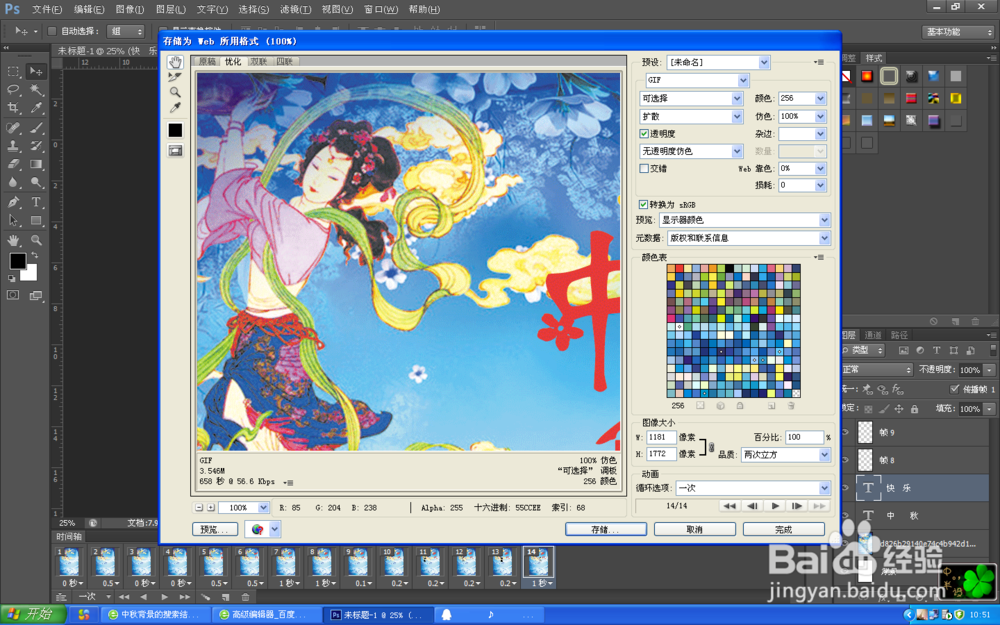Select the Eraser tool
The image size is (1000, 625).
[13, 165]
